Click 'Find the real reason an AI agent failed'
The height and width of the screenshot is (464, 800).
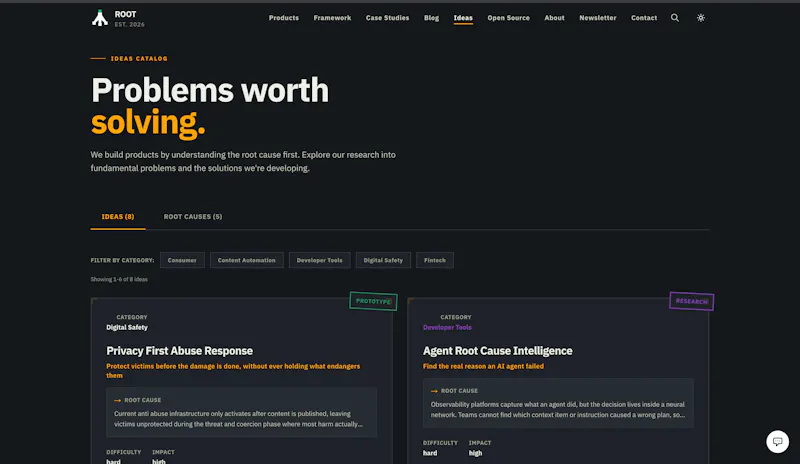point(483,366)
